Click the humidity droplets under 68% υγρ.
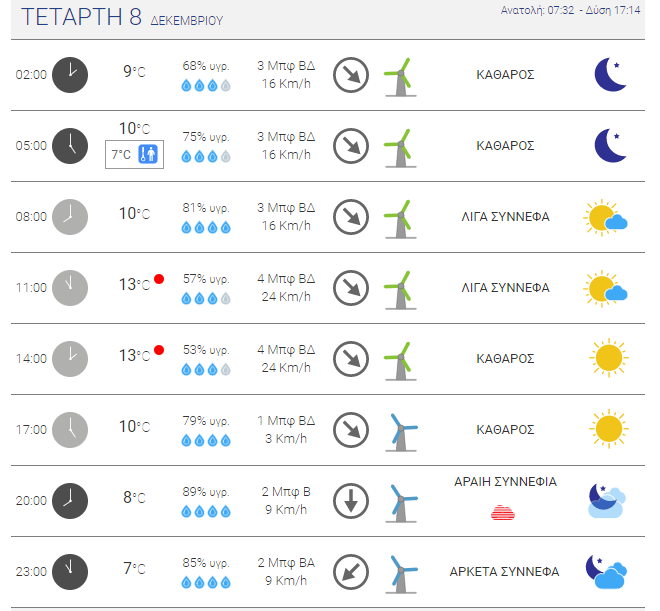Viewport: 660px width, 611px height. point(206,85)
